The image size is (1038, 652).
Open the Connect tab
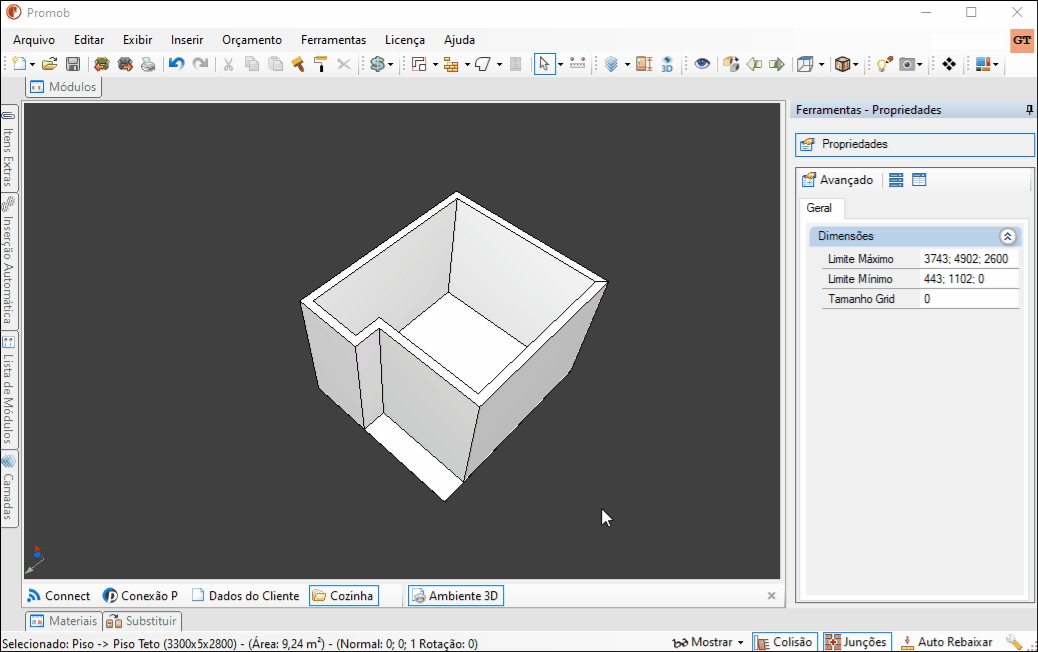[x=58, y=596]
